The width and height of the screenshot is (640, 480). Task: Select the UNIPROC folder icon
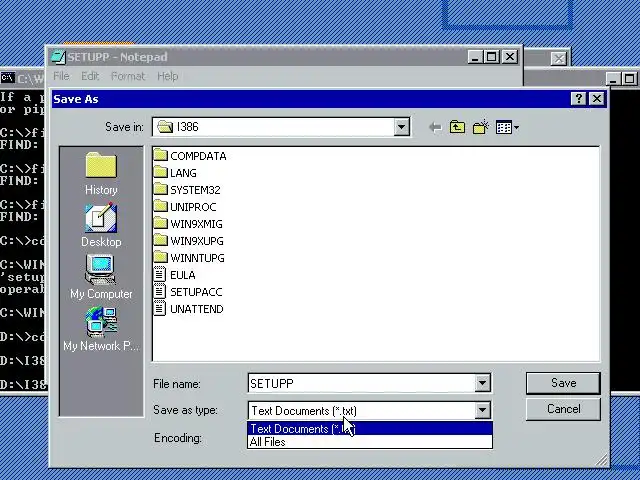(x=160, y=206)
